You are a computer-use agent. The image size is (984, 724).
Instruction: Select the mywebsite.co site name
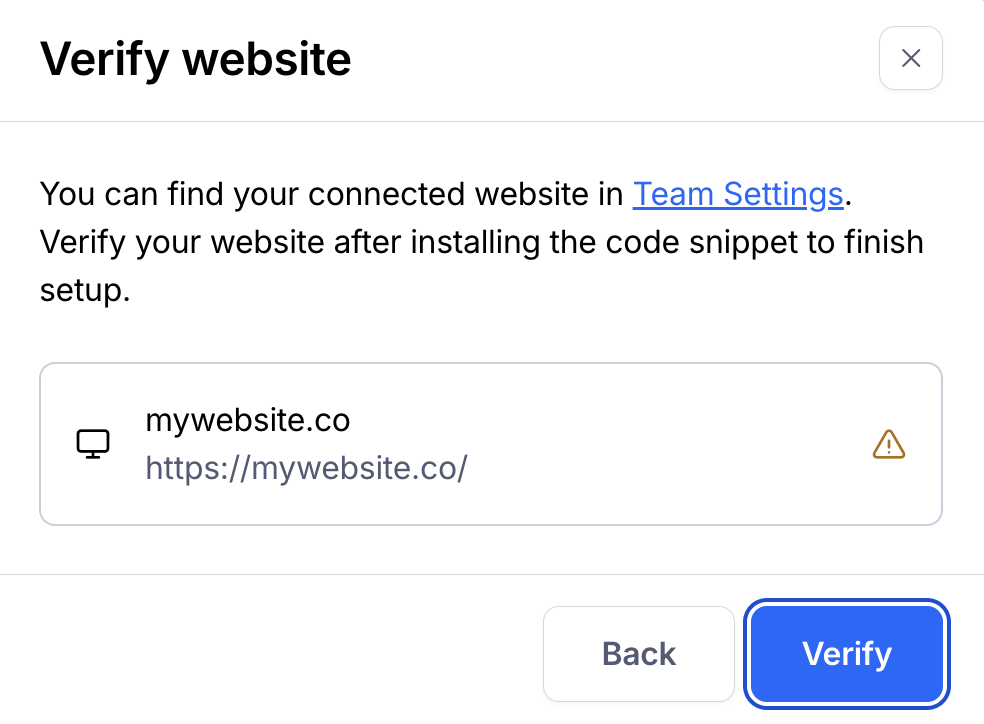pos(248,420)
